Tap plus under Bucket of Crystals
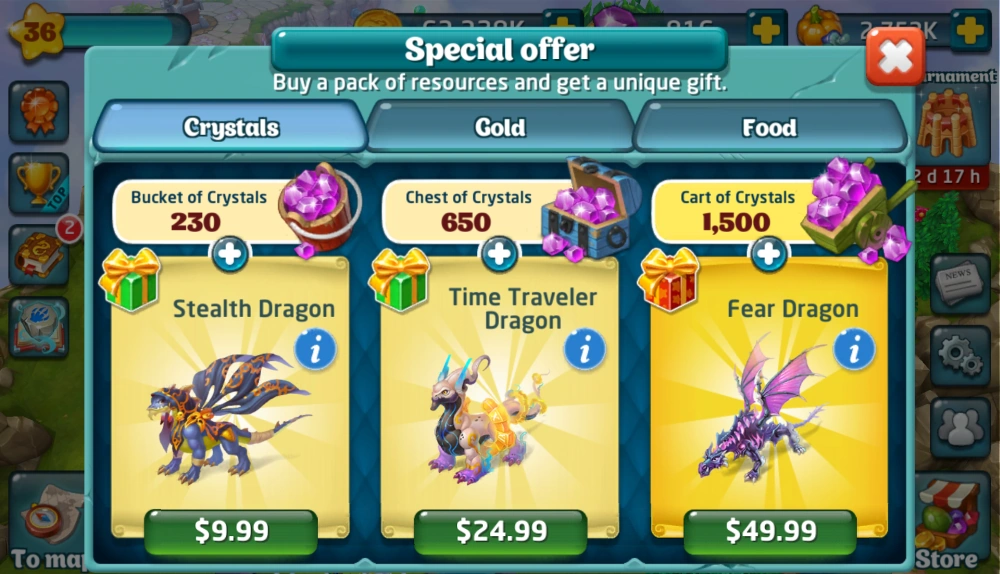The image size is (1000, 574). coord(230,254)
